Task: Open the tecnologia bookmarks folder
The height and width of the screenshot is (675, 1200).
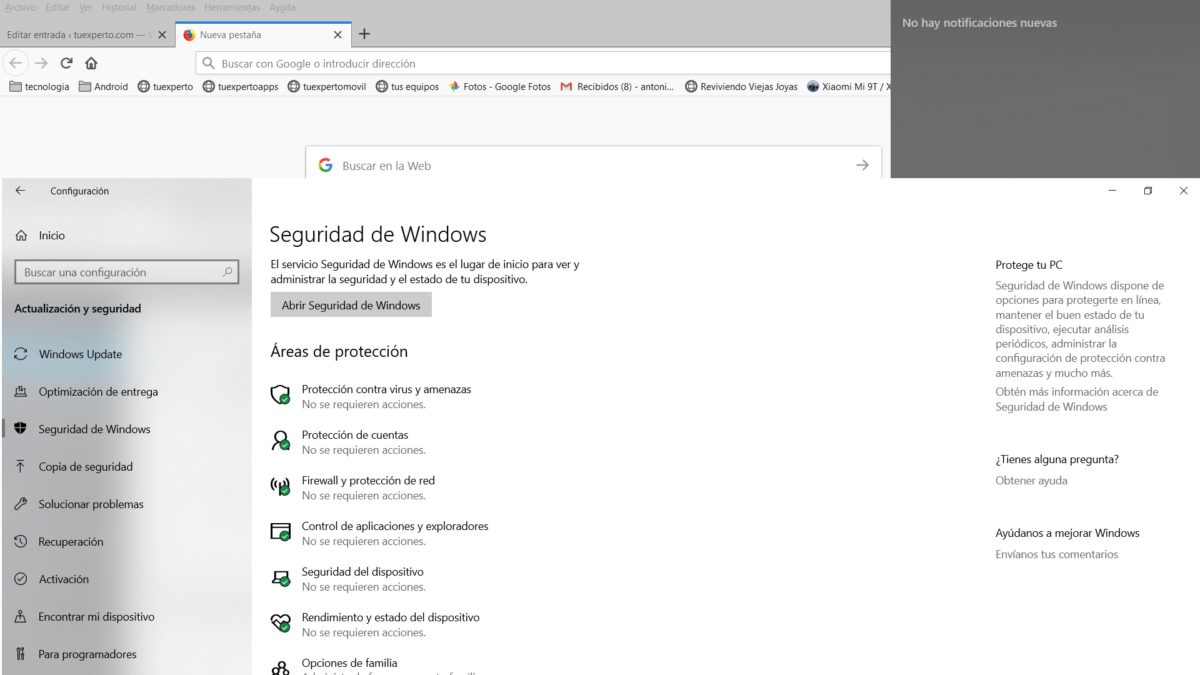Action: (x=39, y=87)
